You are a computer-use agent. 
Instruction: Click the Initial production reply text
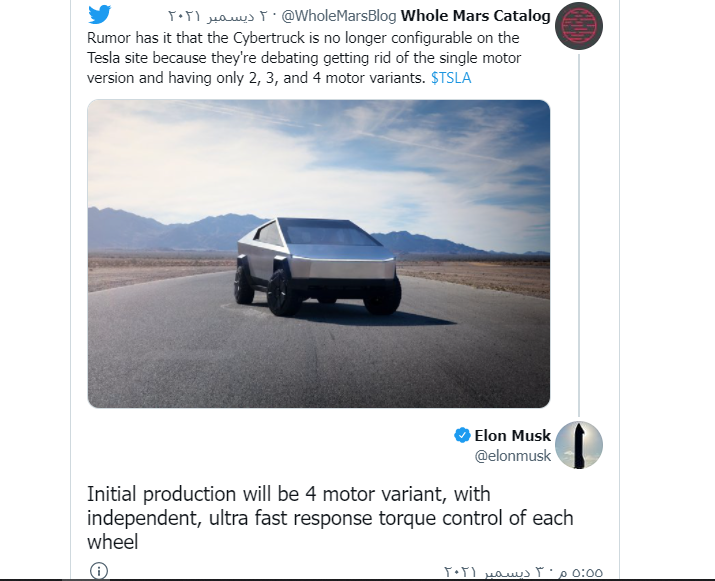(330, 518)
